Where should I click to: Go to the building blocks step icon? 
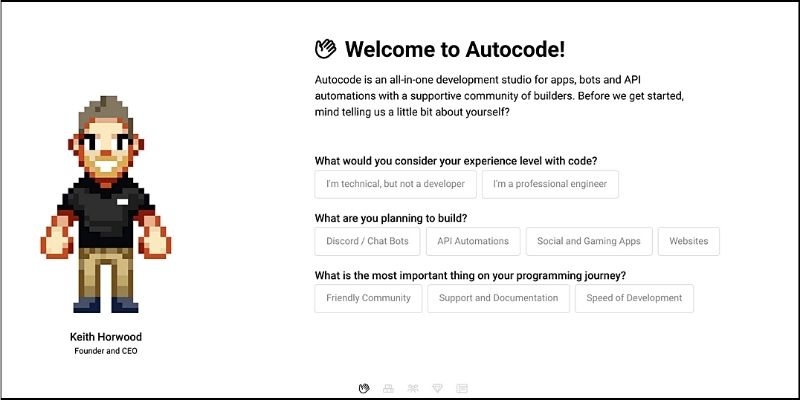[x=388, y=388]
